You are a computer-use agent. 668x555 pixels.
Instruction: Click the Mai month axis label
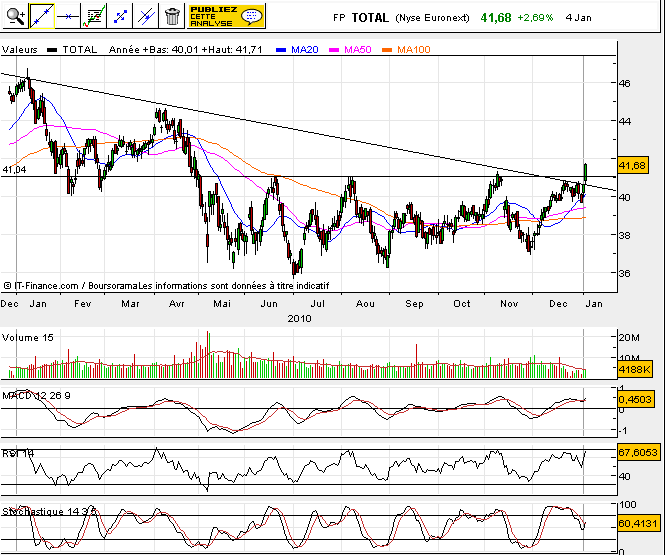[x=222, y=304]
